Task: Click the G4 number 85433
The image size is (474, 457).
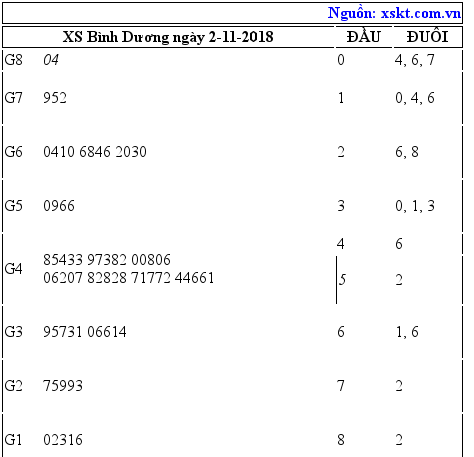Action: point(63,260)
